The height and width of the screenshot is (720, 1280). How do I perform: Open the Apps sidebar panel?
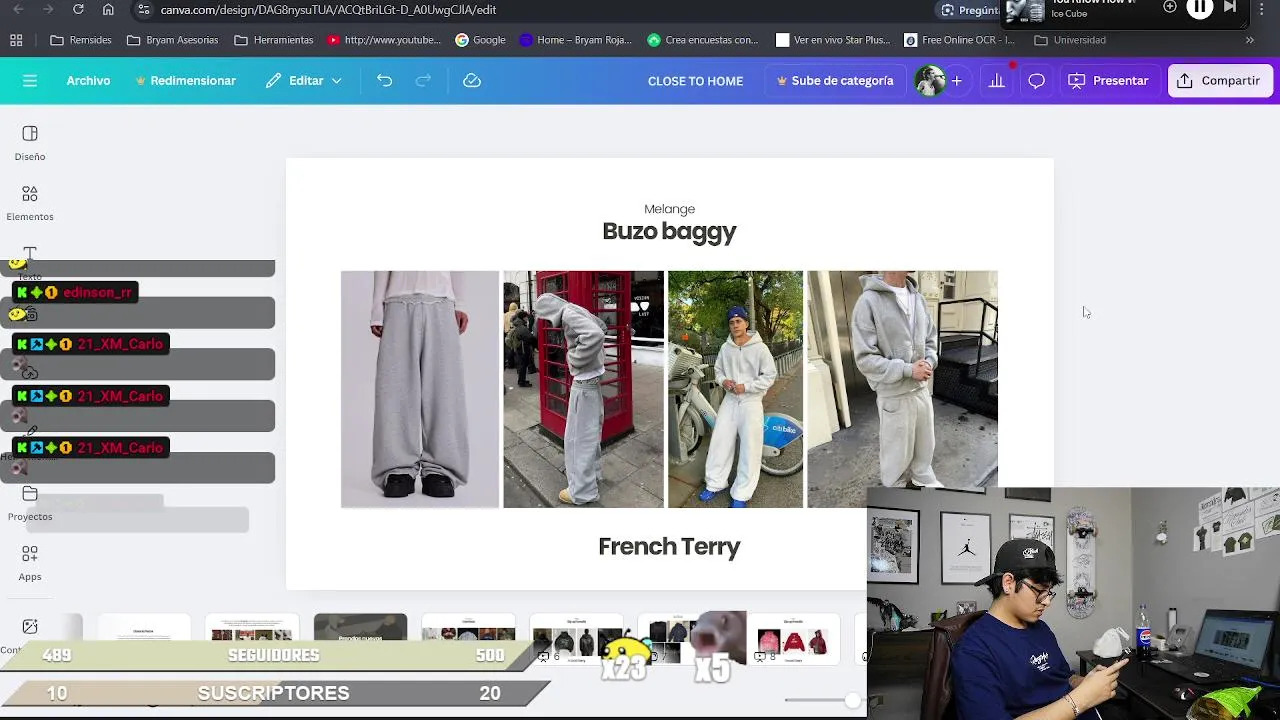pos(30,563)
